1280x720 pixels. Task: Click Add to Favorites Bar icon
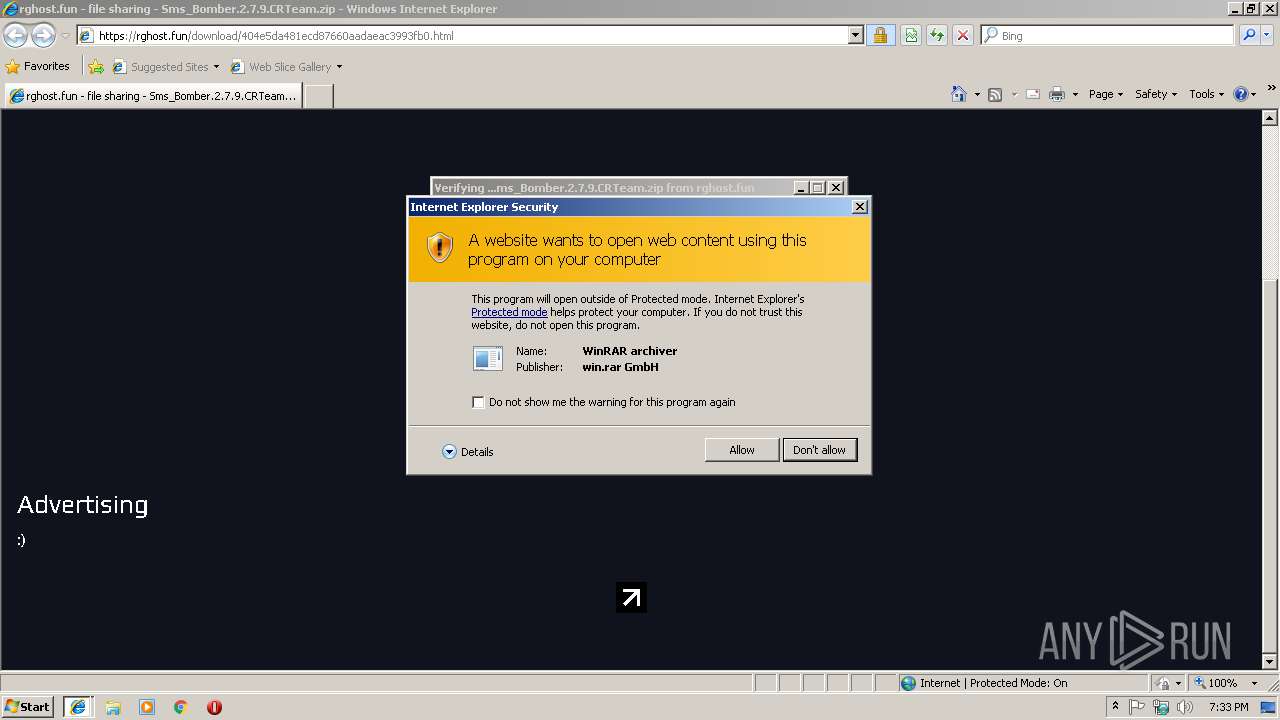pyautogui.click(x=96, y=67)
